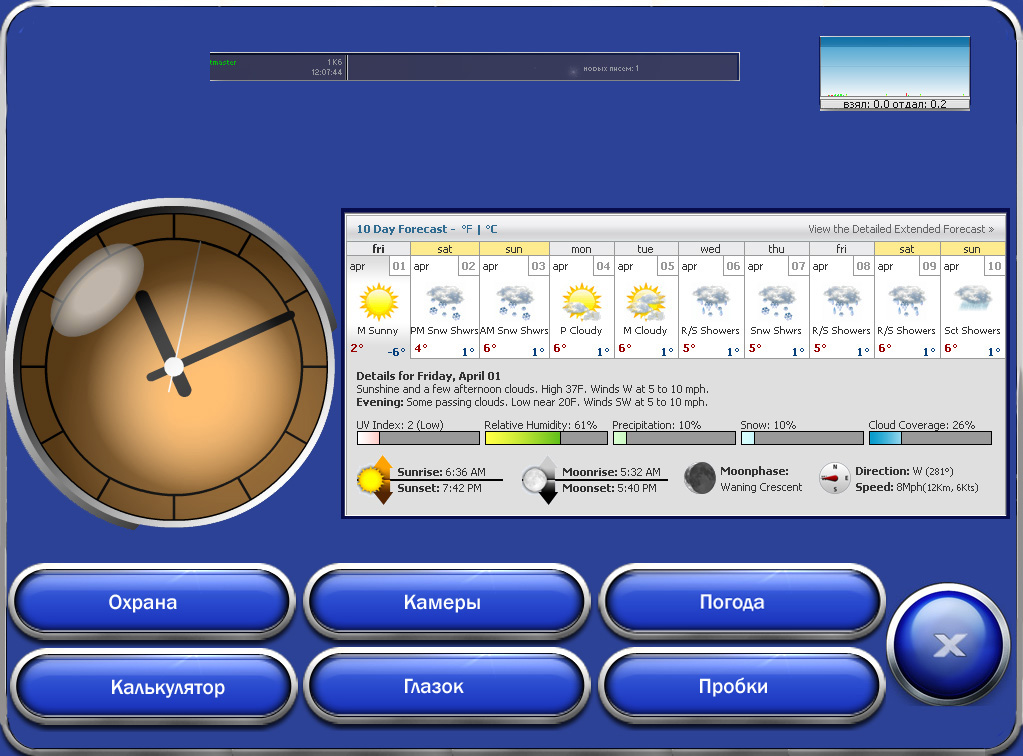The height and width of the screenshot is (756, 1023).
Task: Click the wind direction compass icon
Action: coord(834,478)
